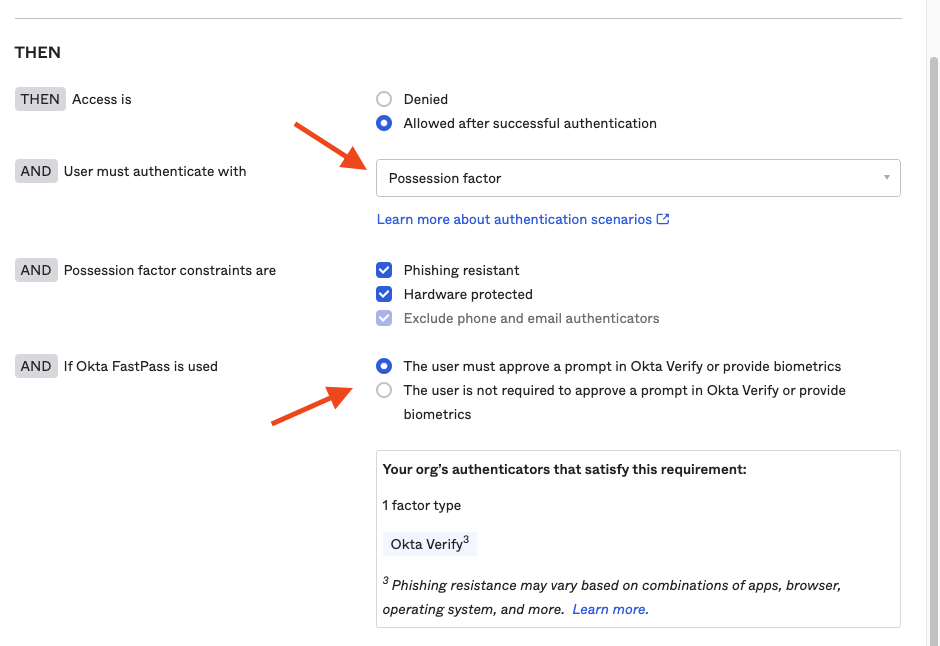Image resolution: width=940 pixels, height=646 pixels.
Task: Click the superscript 3 after Okta Verify
Action: [x=466, y=540]
